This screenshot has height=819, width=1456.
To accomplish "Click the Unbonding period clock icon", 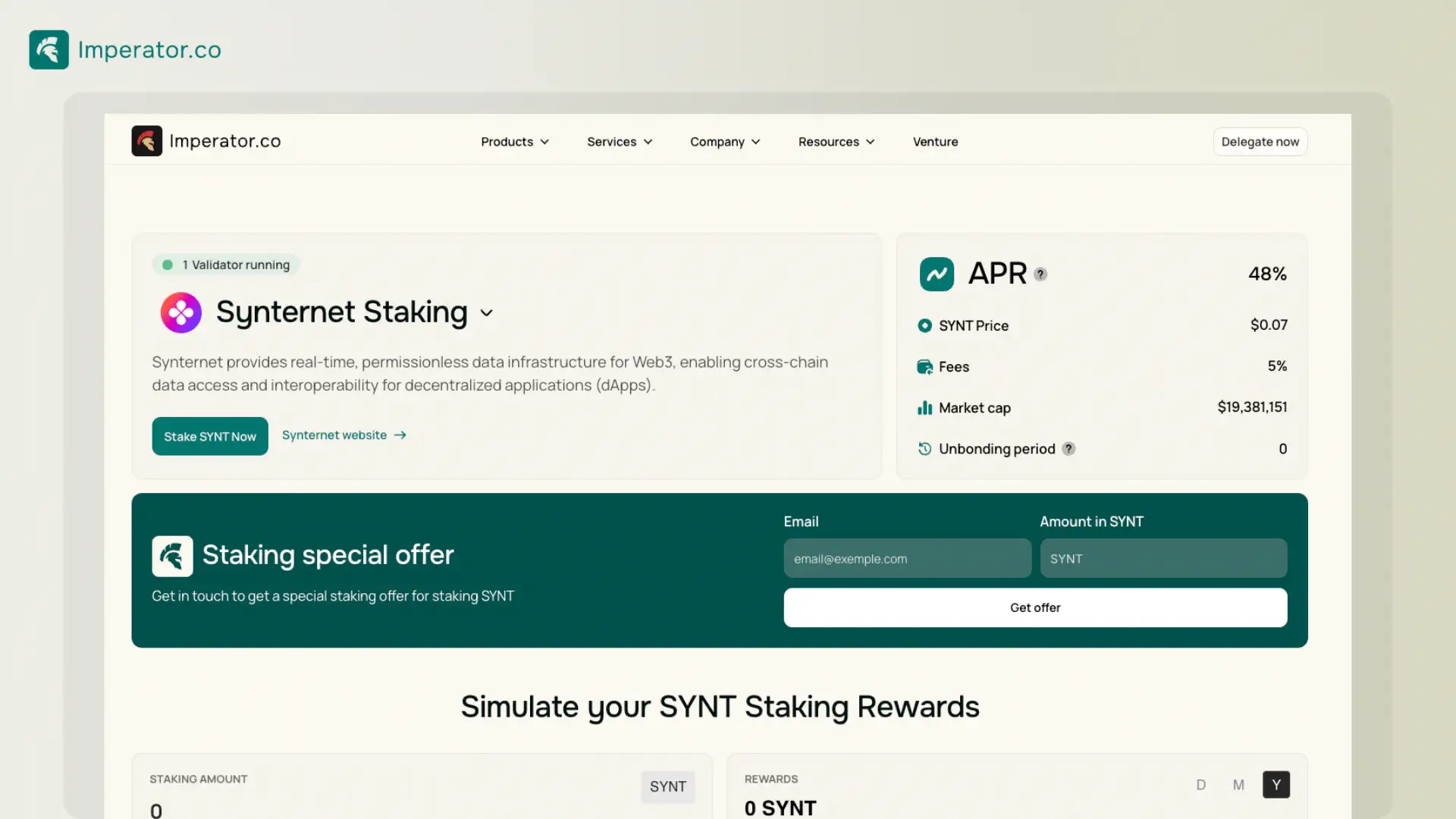I will [x=924, y=449].
